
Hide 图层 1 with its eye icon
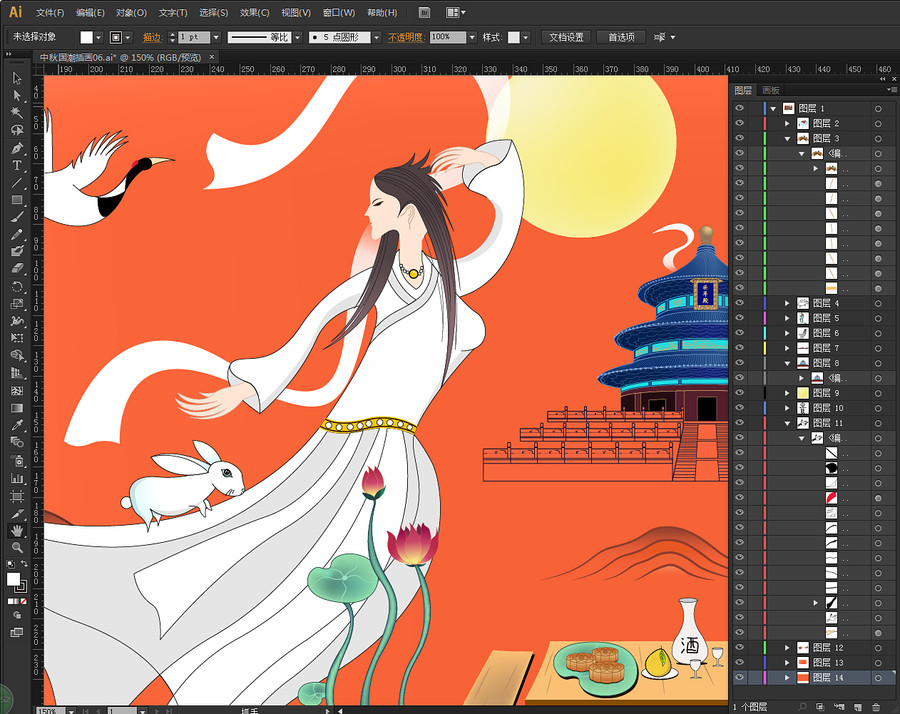click(739, 108)
